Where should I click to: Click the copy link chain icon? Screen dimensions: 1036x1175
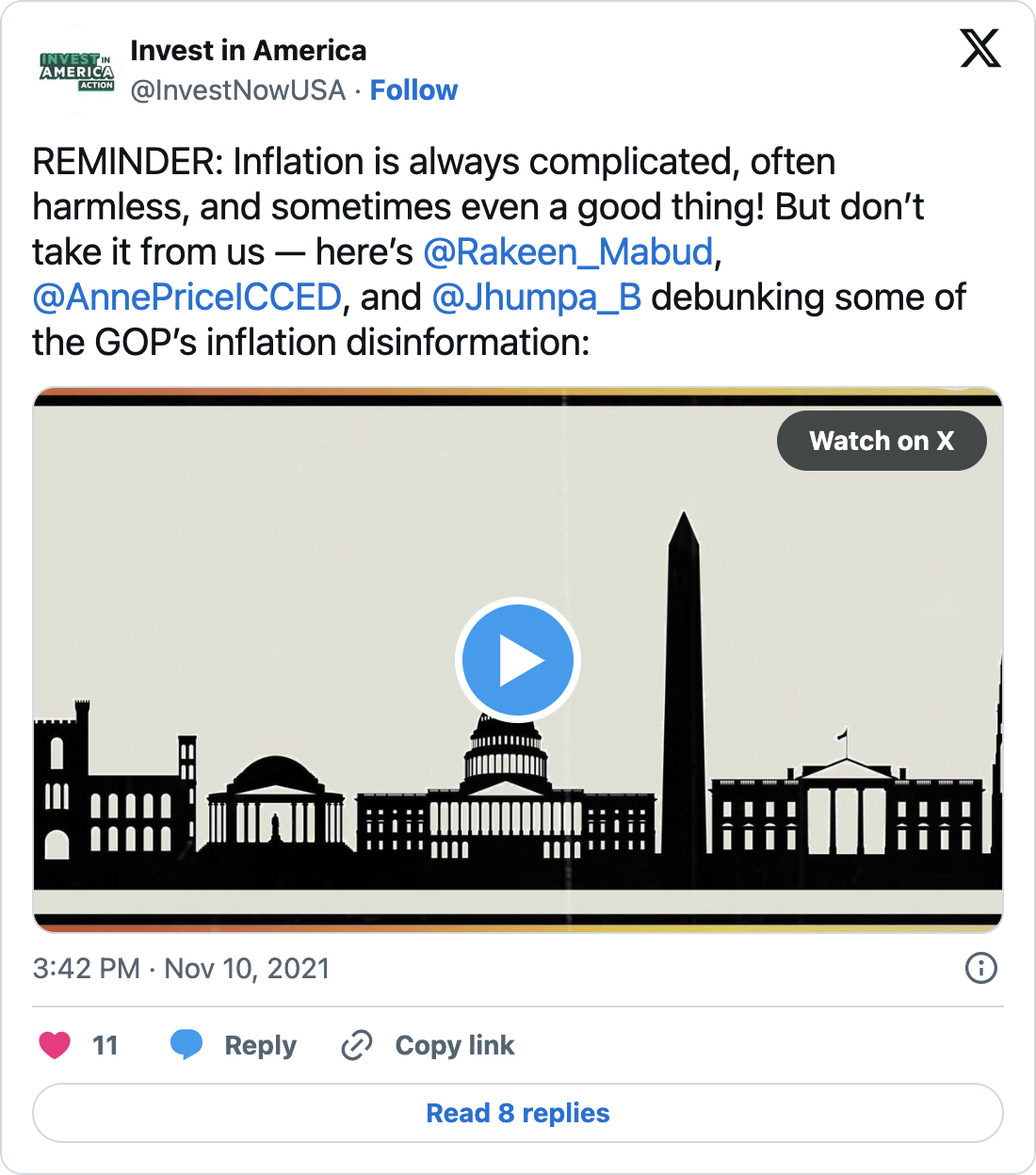(x=357, y=1045)
